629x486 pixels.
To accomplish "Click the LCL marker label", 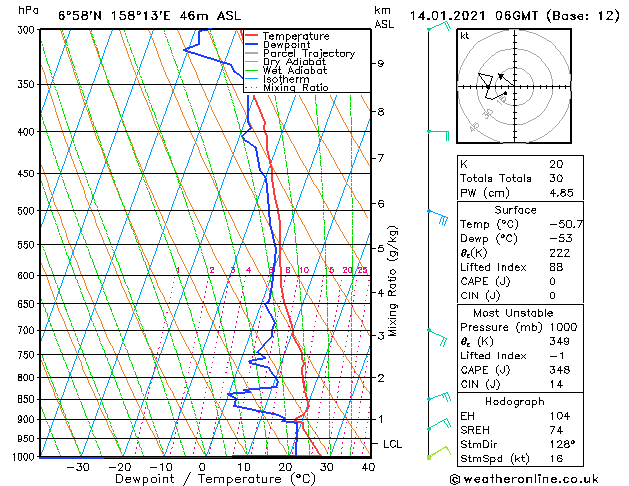I will 392,444.
